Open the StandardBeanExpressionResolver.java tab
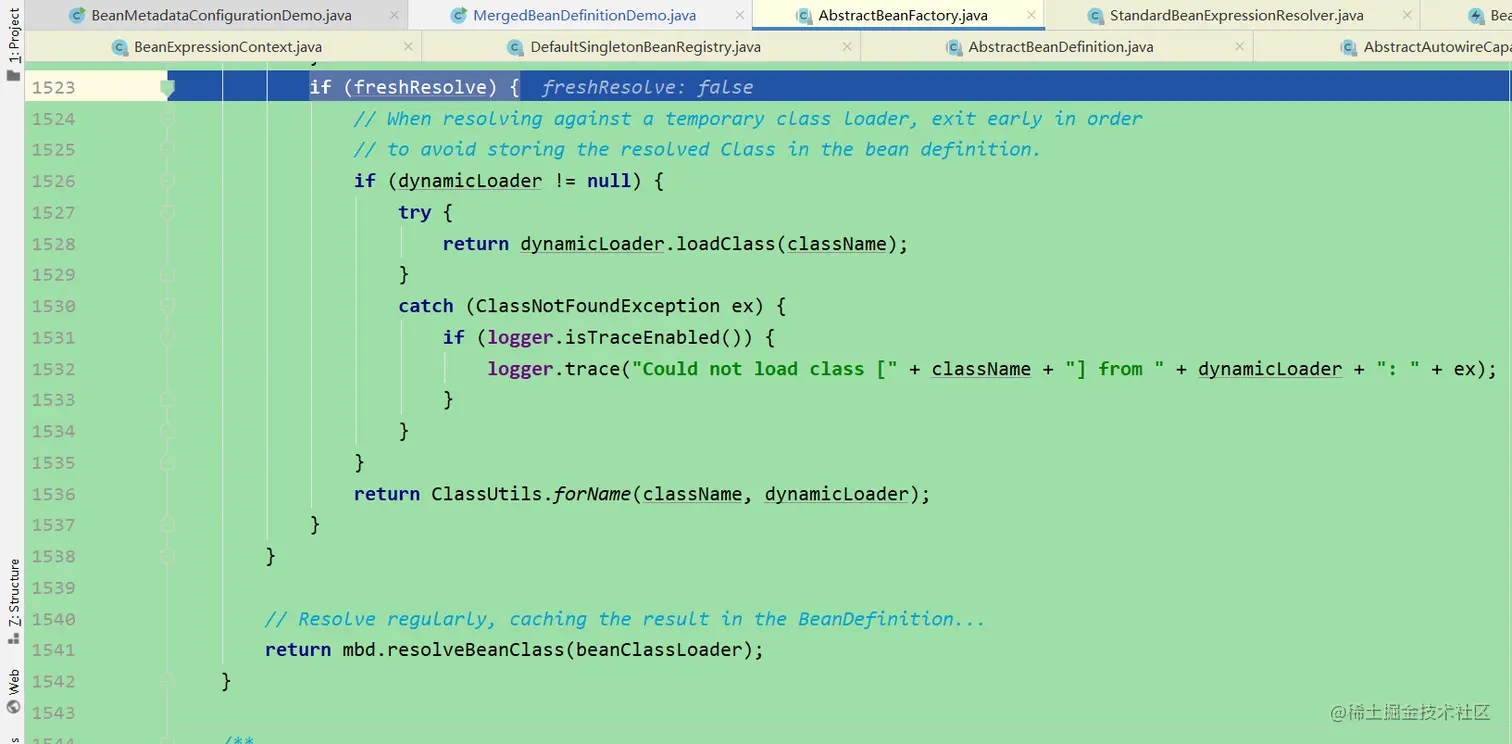 (1237, 15)
